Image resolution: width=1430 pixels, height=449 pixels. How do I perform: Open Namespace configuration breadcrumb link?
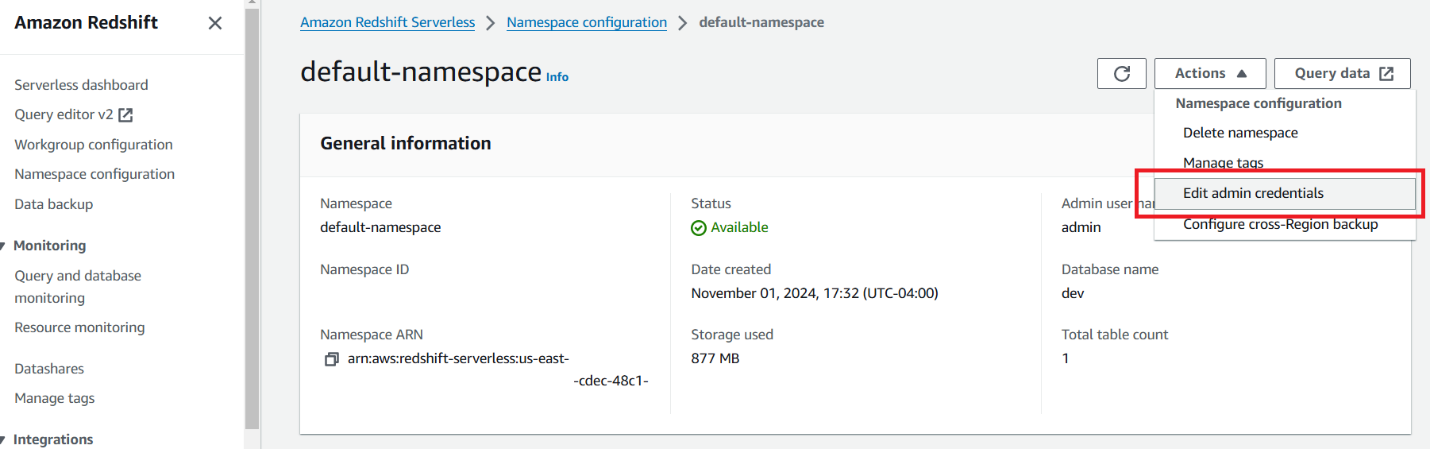click(587, 22)
